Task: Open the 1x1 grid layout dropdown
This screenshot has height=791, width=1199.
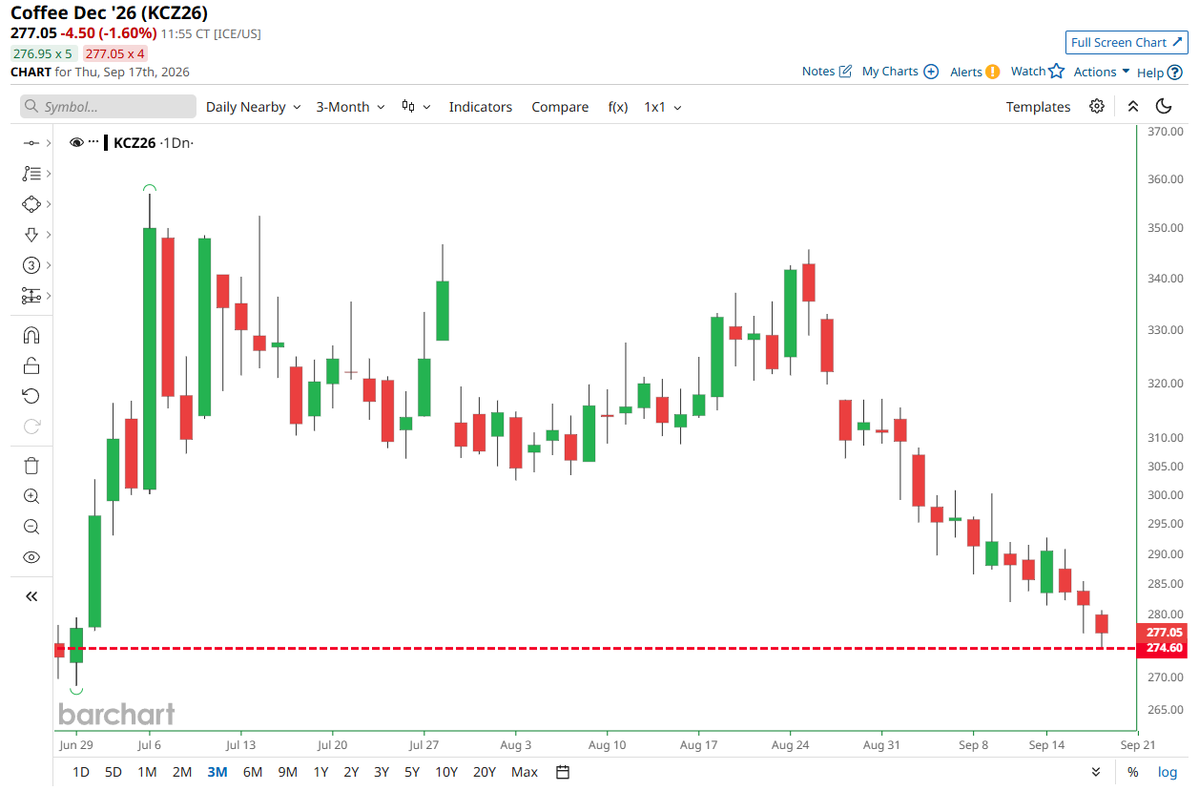Action: 662,107
